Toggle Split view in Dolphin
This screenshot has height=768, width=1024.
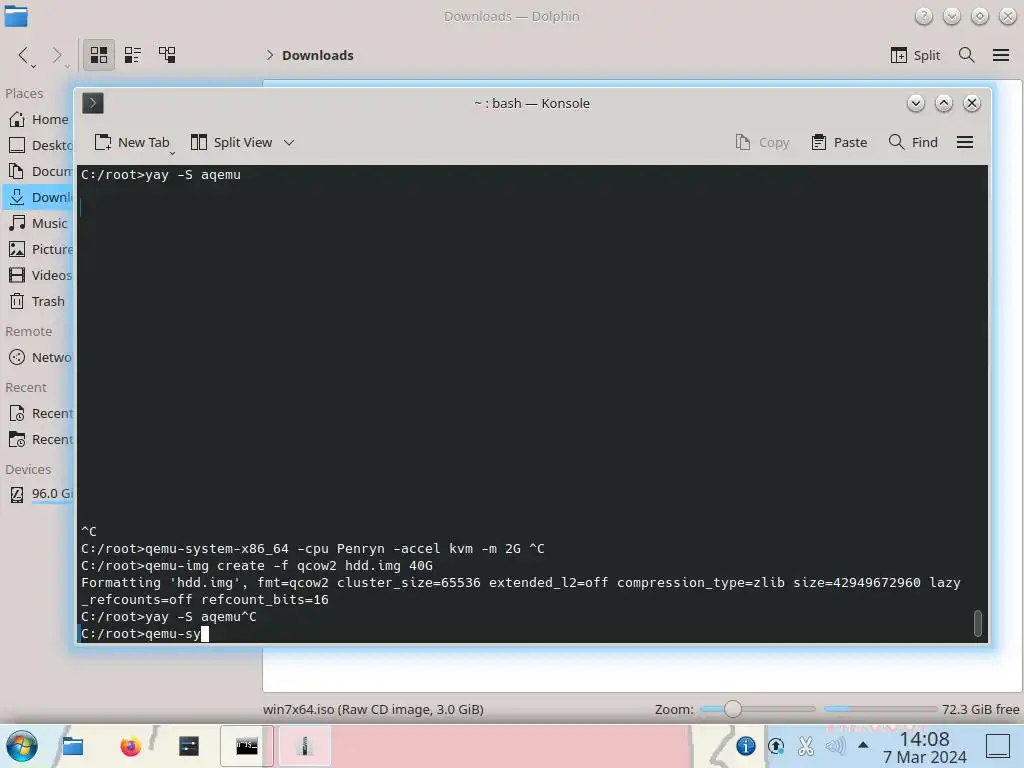(915, 56)
